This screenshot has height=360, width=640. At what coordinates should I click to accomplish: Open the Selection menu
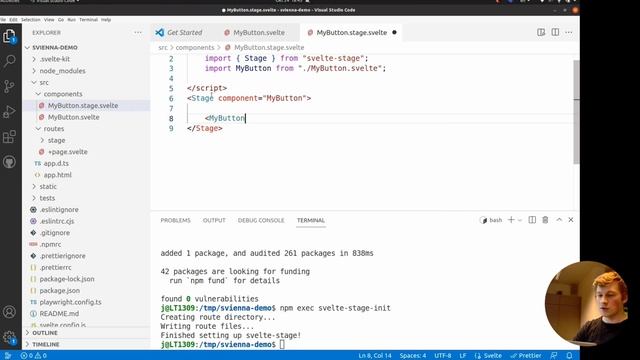pos(31,20)
